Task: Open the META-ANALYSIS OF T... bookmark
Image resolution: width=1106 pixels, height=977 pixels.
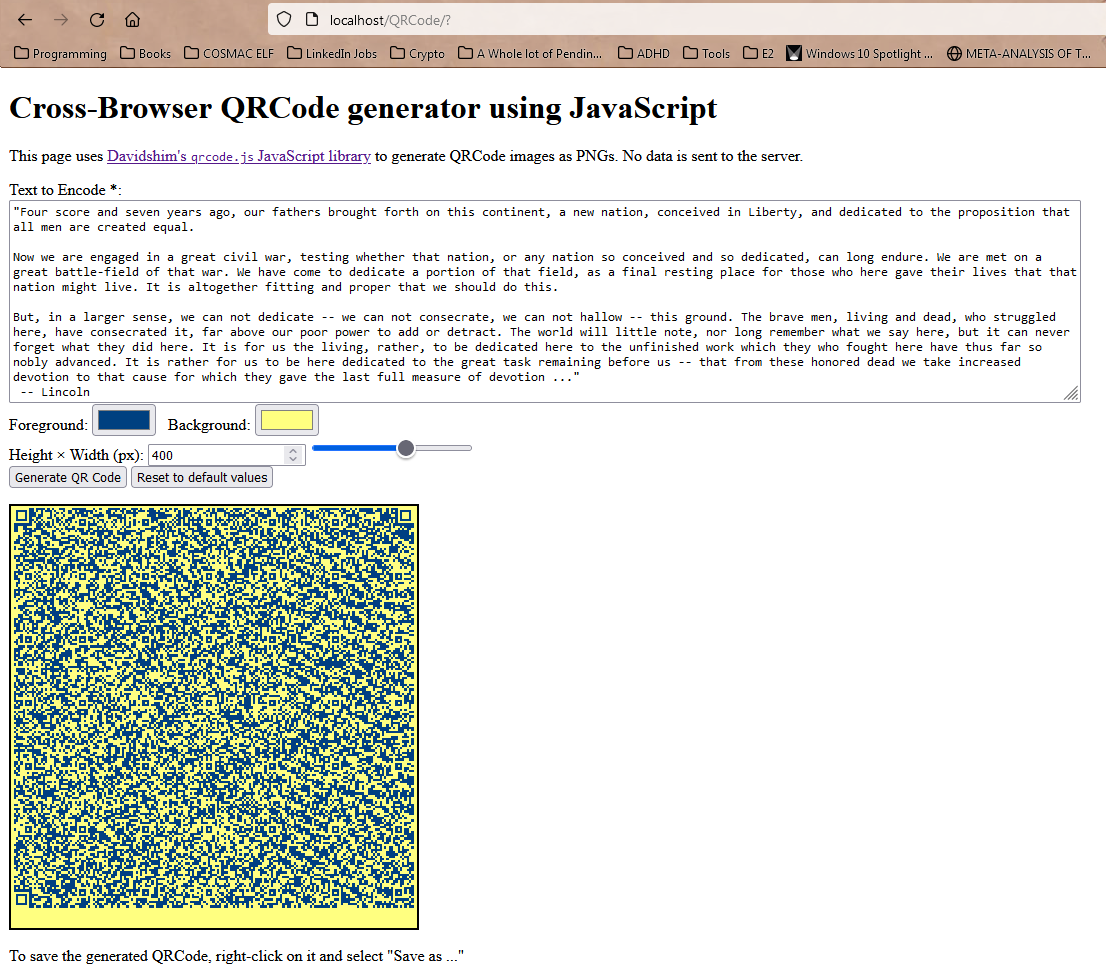Action: point(1019,54)
